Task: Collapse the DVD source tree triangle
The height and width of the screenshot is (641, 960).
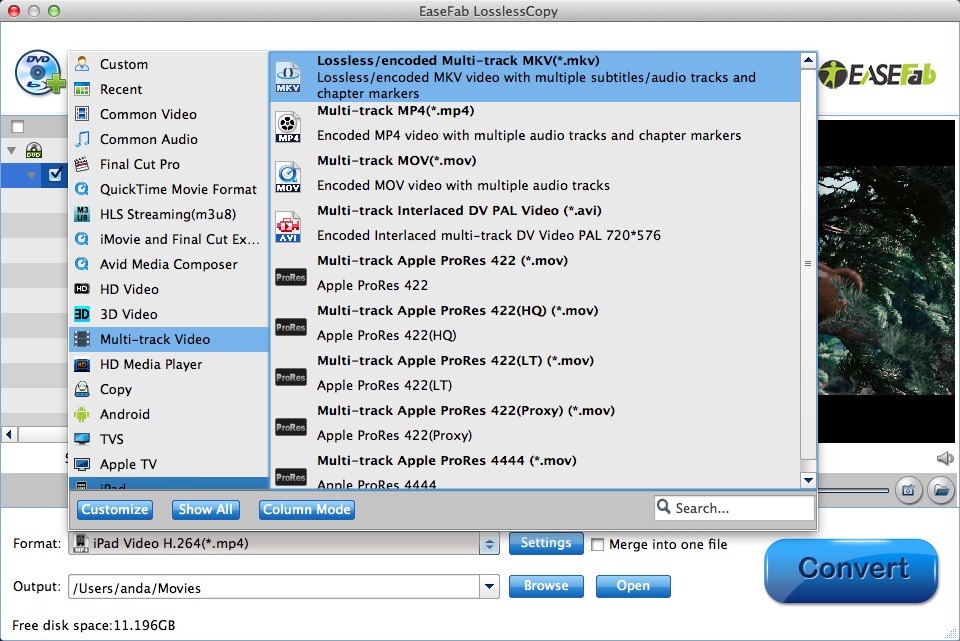Action: pos(12,150)
